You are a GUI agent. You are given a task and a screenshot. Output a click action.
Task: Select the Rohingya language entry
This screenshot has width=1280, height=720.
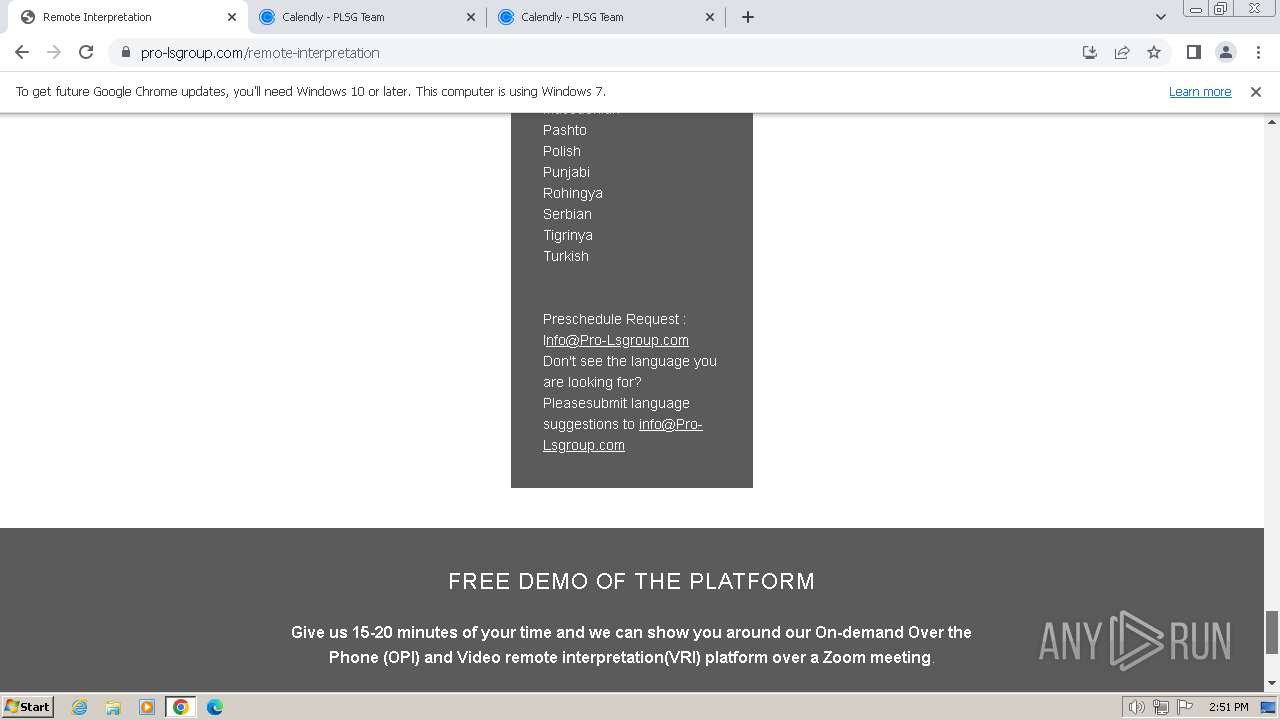573,193
